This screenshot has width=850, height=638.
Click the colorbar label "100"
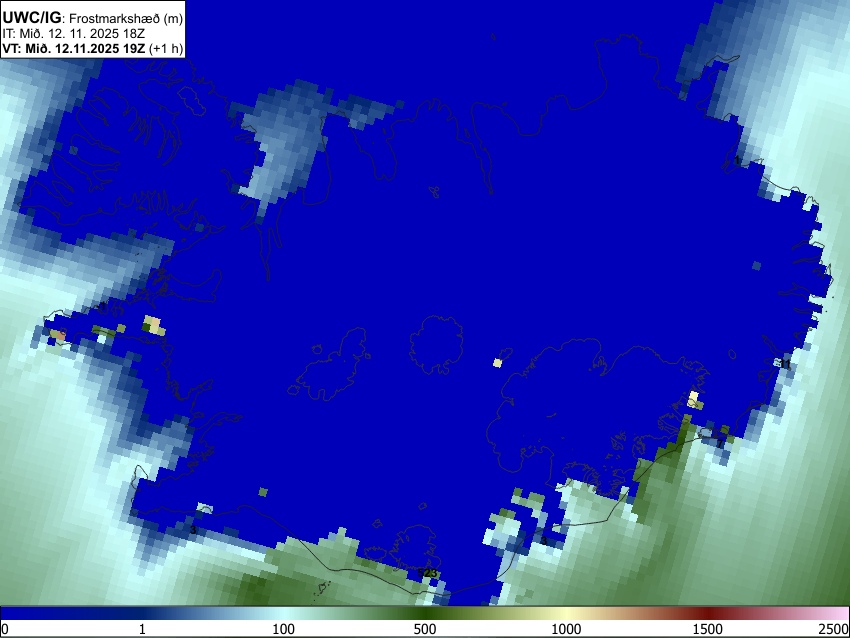point(283,629)
